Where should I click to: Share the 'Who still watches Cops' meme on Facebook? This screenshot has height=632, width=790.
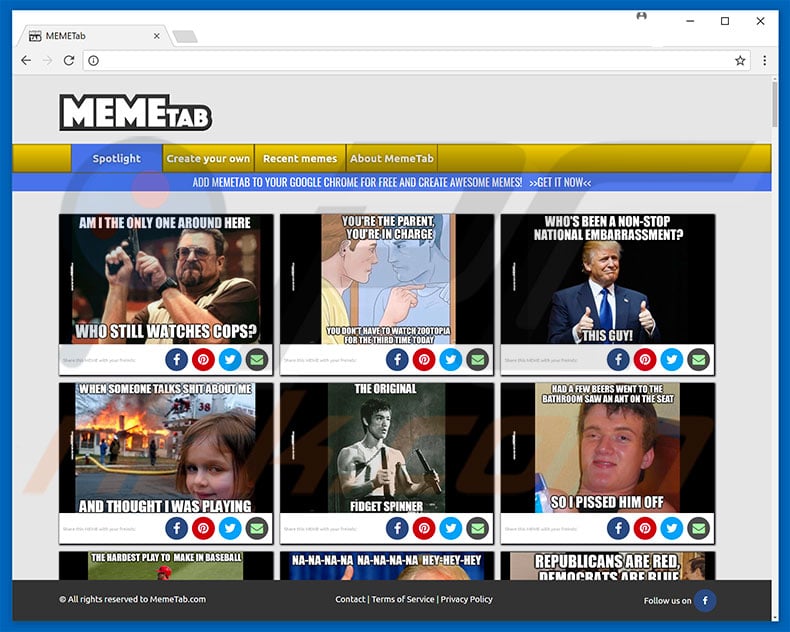[177, 360]
